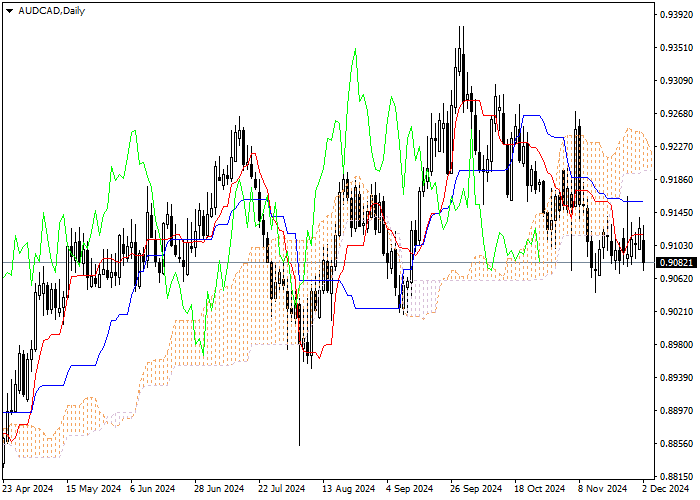Click price level 0.91030 on the scale

tap(677, 246)
